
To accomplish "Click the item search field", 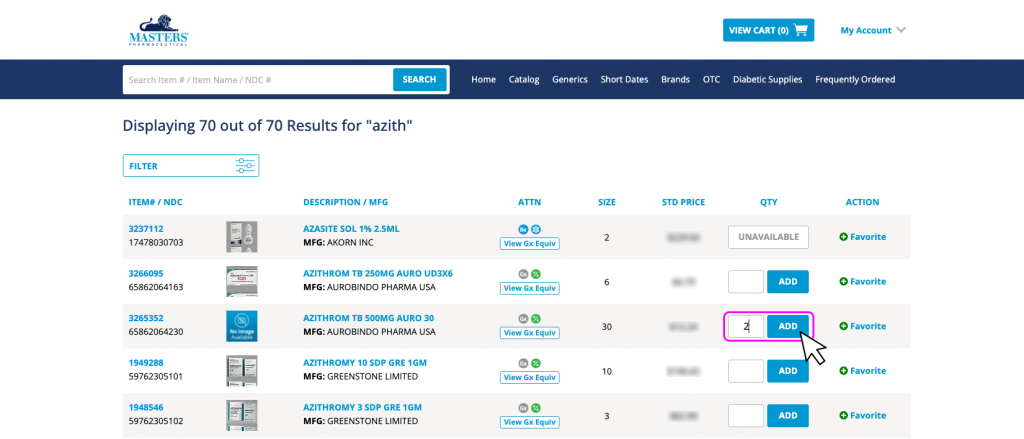I will [x=259, y=80].
